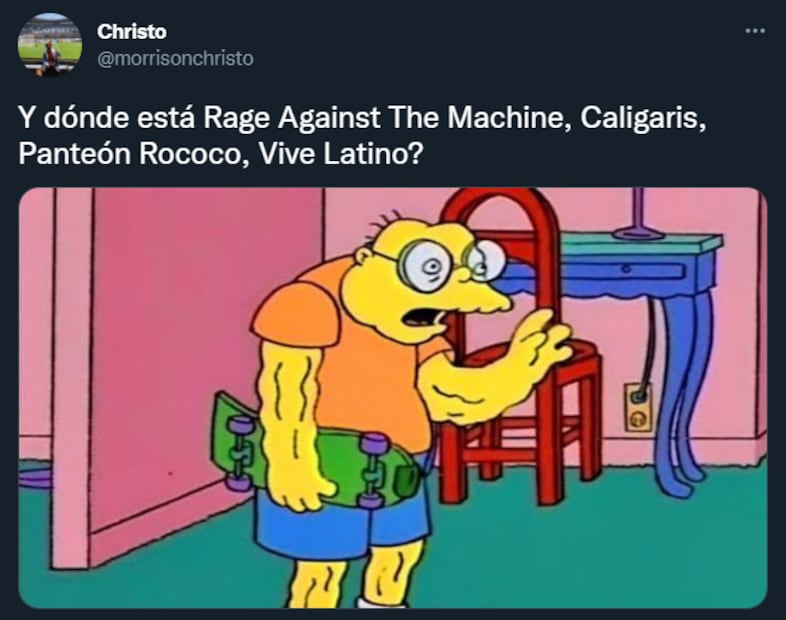
Task: Open the display name Christo
Action: [x=131, y=32]
